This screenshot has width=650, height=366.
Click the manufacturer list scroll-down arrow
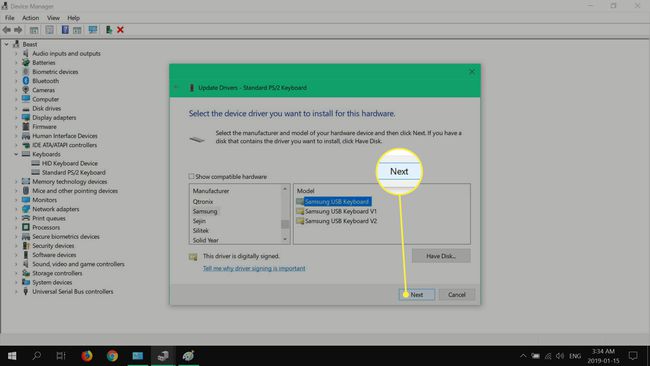(x=285, y=239)
